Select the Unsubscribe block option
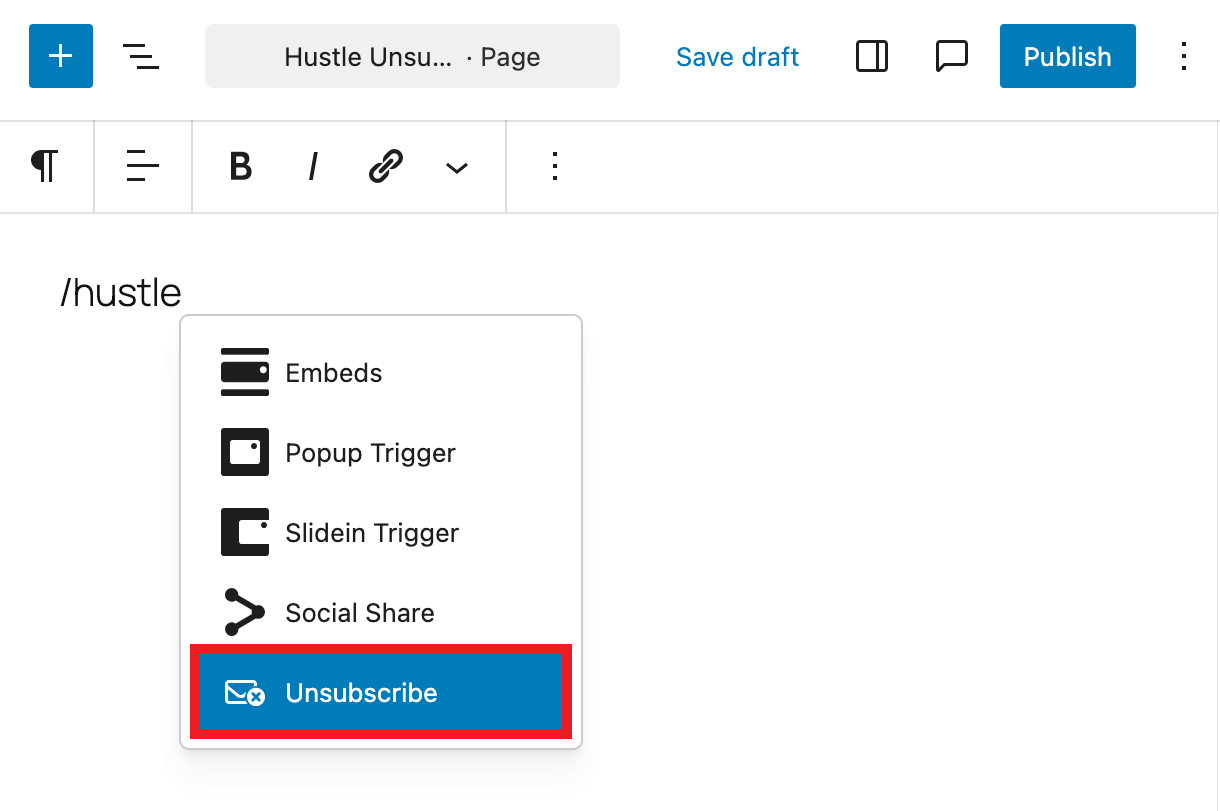1220x811 pixels. pos(381,693)
